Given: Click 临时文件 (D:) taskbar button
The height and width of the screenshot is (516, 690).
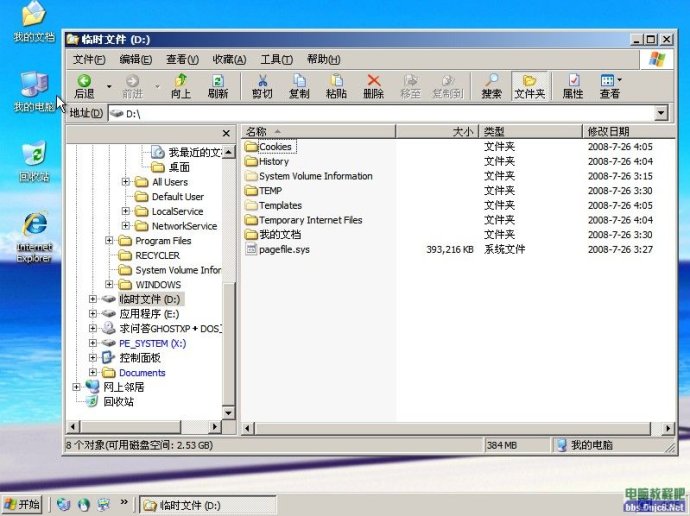Looking at the screenshot, I should 208,505.
